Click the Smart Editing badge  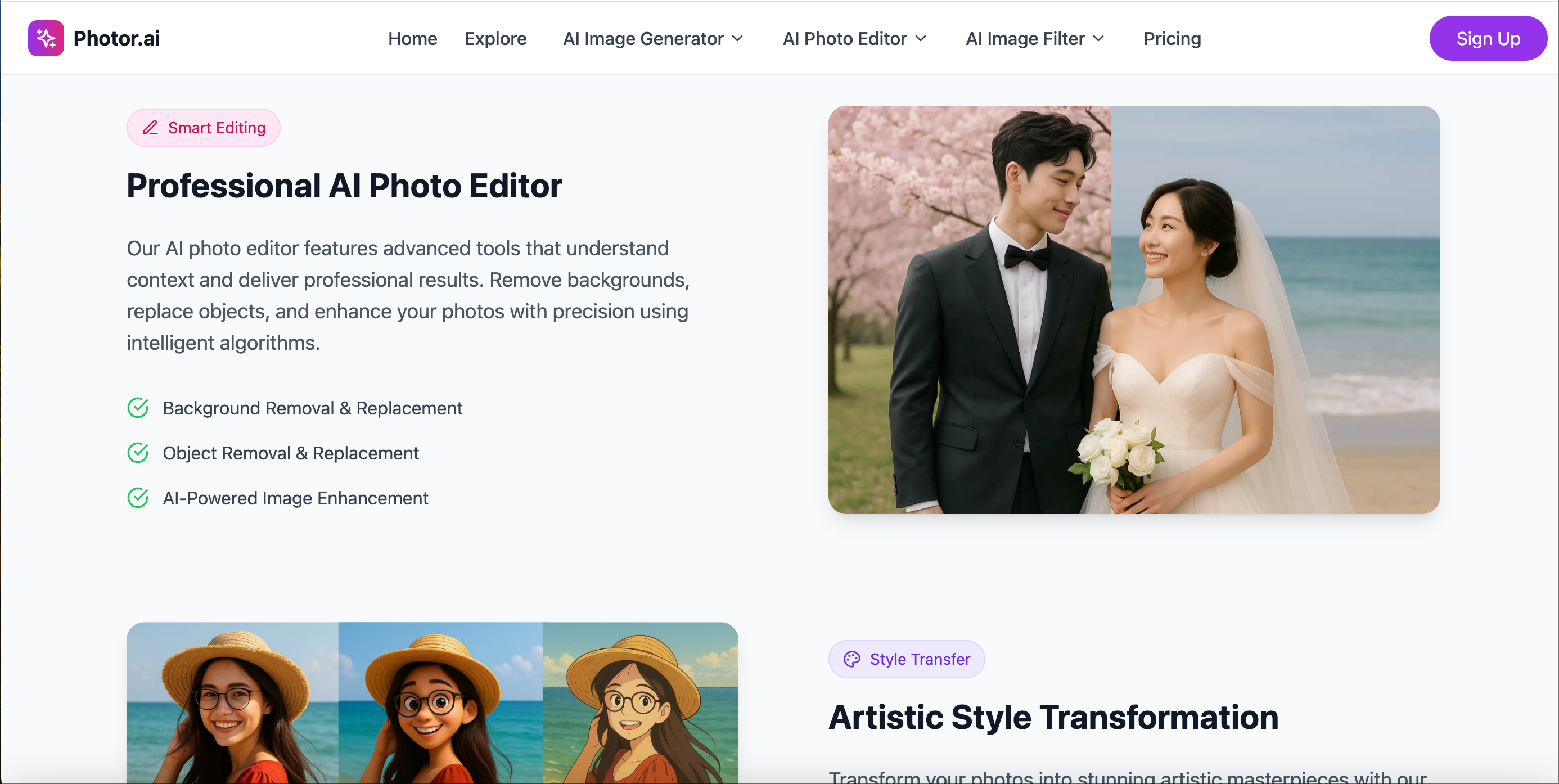204,128
